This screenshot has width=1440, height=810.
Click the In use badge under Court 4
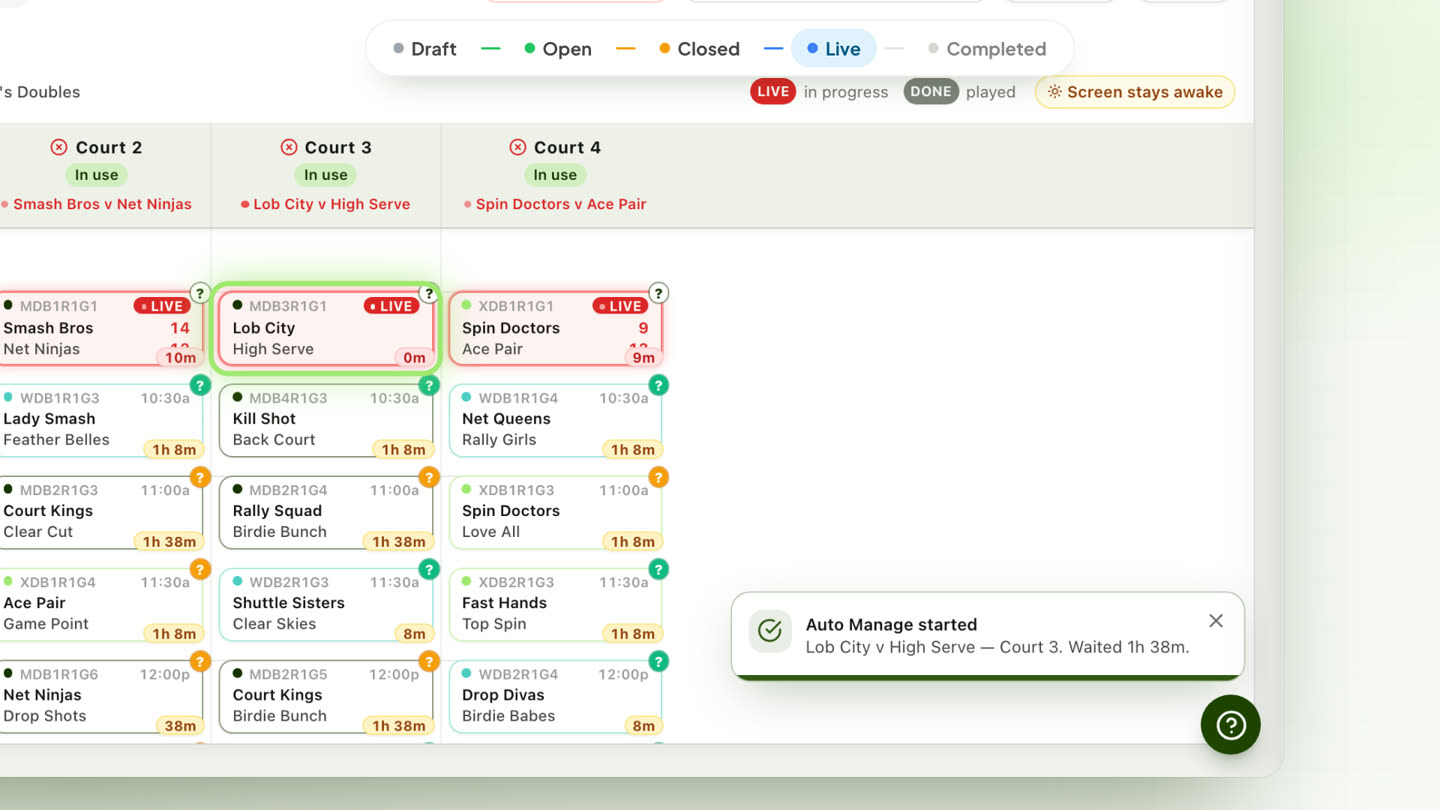tap(555, 175)
